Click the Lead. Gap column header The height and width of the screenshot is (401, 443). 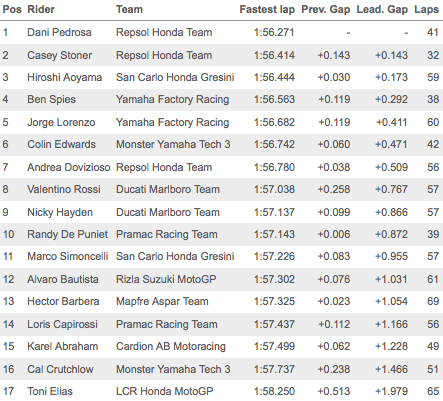pos(382,10)
